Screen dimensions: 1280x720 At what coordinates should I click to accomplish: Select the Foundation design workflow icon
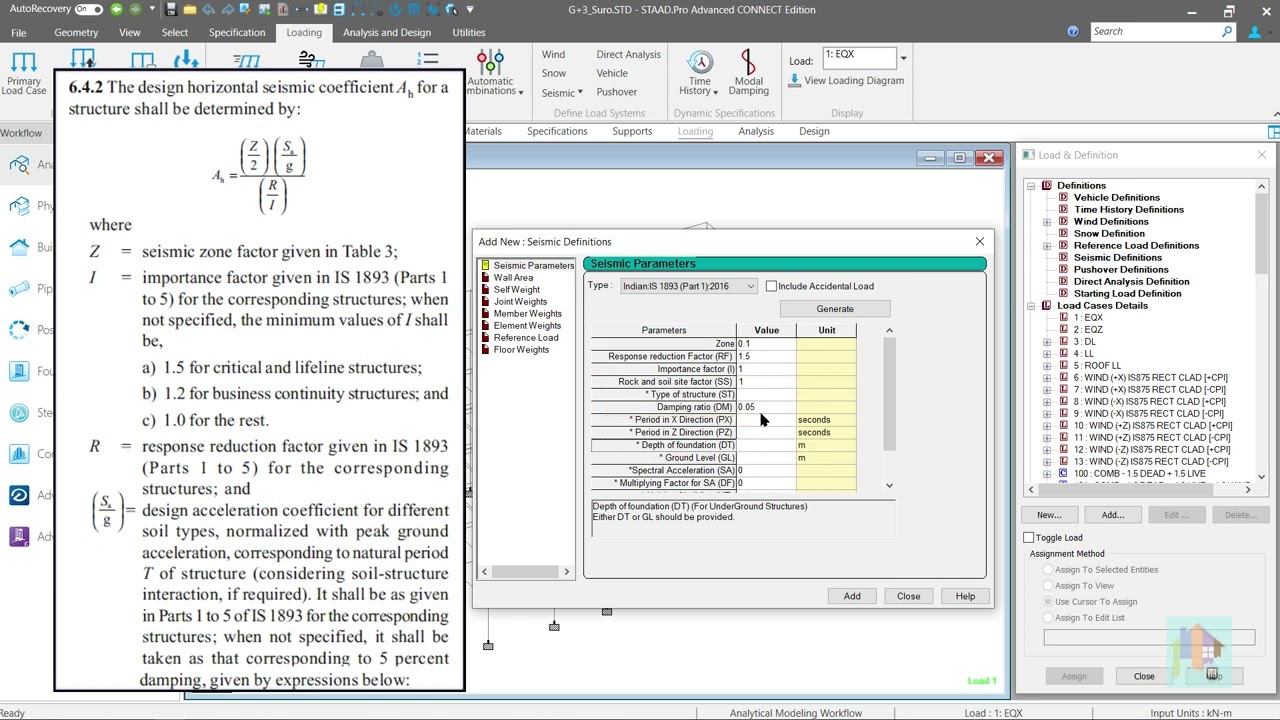tap(19, 371)
